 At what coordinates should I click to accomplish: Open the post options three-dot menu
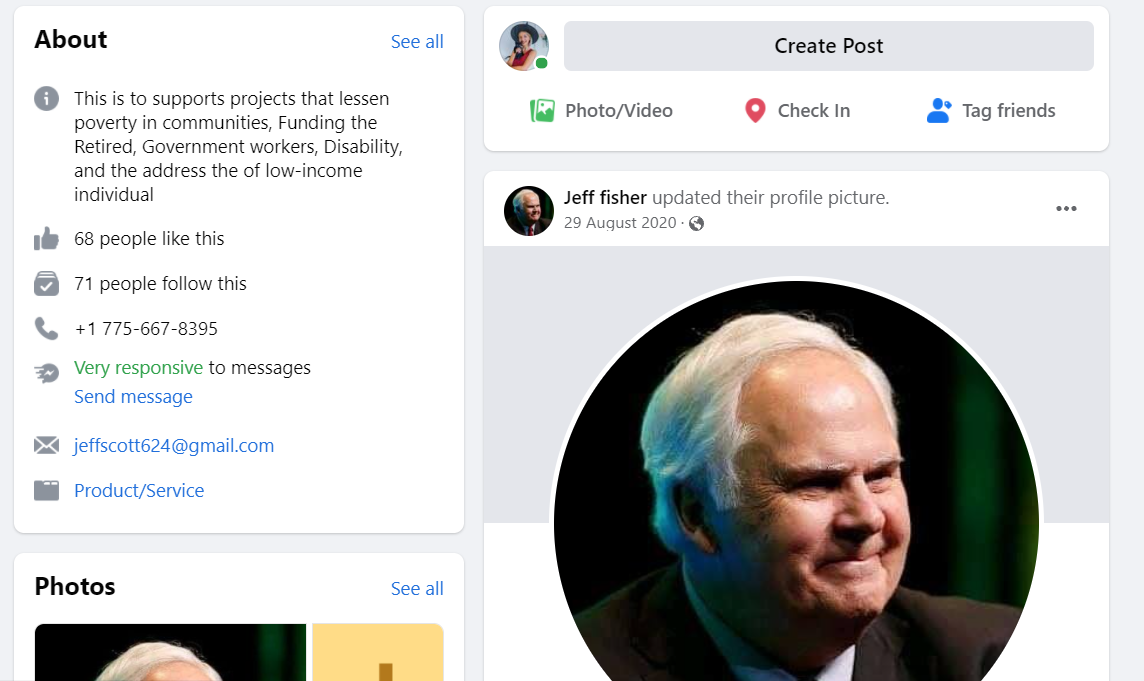point(1066,209)
